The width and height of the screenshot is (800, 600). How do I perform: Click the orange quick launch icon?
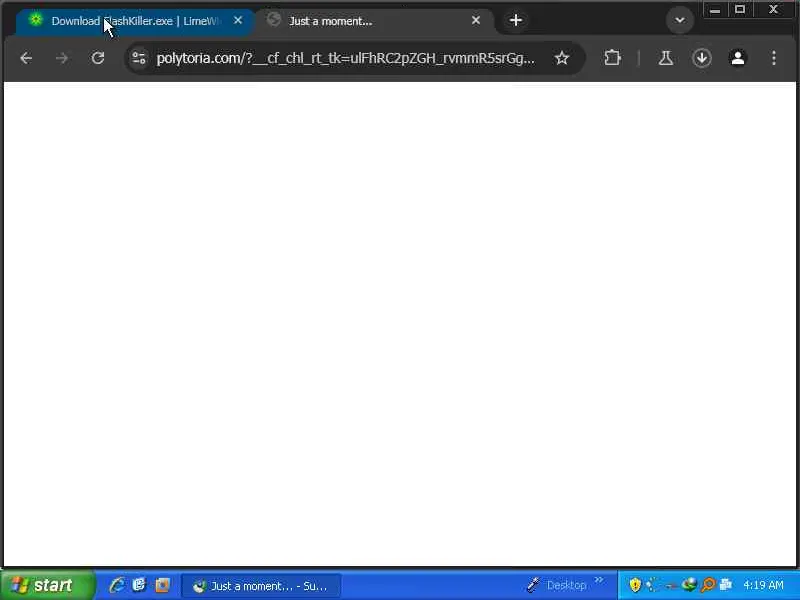[x=162, y=585]
